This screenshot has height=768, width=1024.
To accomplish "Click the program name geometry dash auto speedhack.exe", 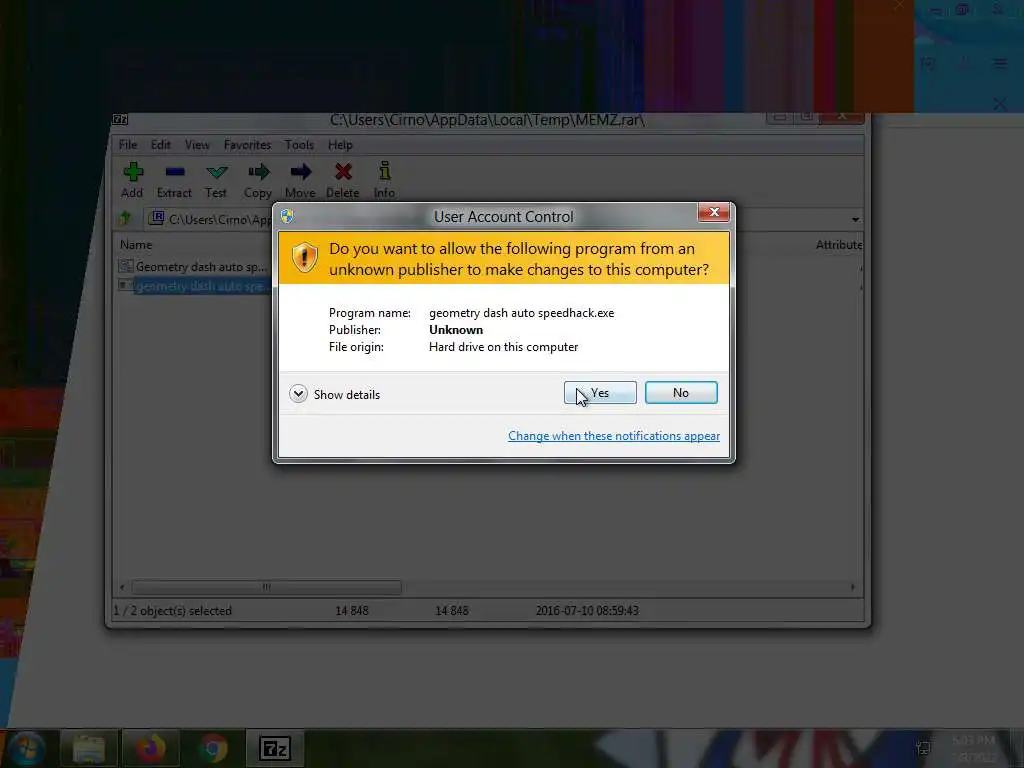I will (521, 313).
